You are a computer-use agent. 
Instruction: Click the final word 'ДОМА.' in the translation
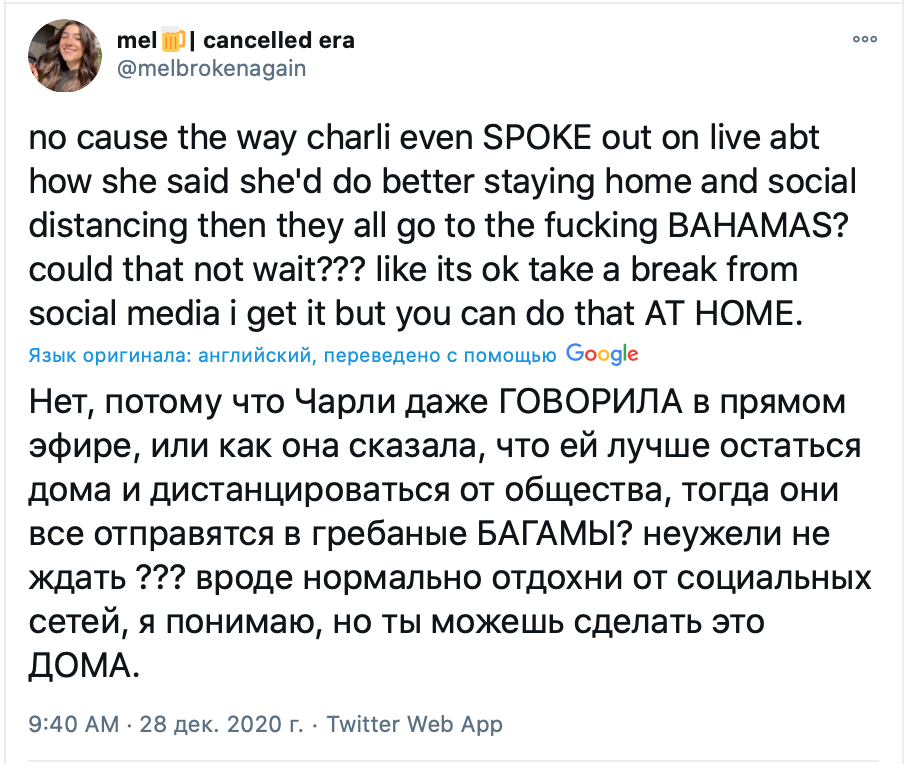(x=84, y=666)
